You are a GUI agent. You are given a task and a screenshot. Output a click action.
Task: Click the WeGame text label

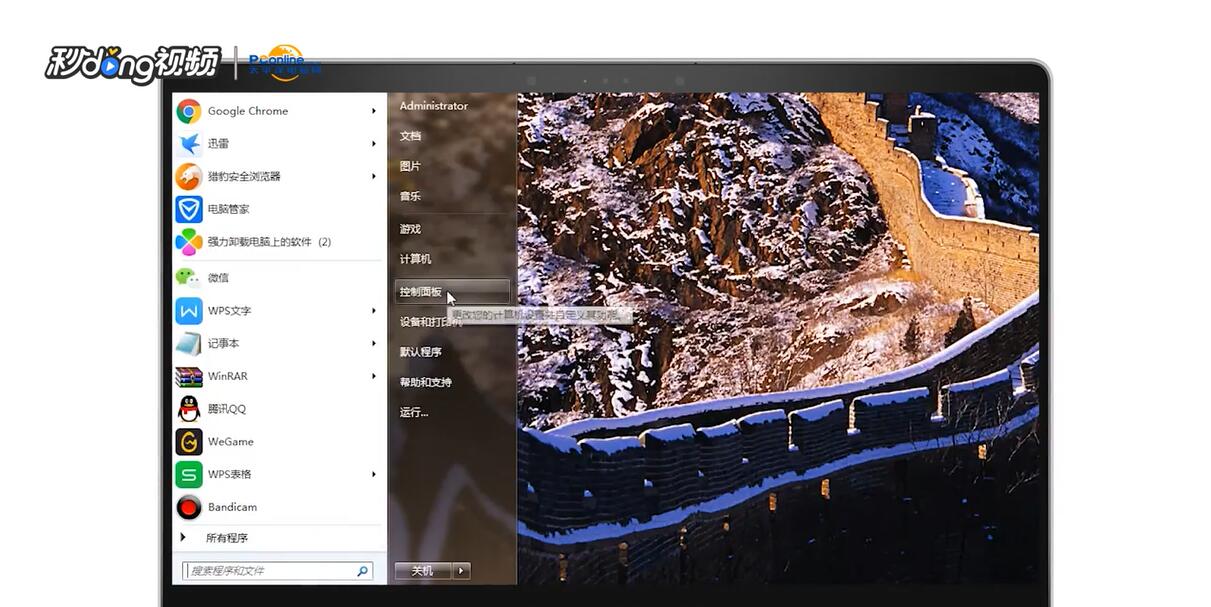pyautogui.click(x=230, y=442)
